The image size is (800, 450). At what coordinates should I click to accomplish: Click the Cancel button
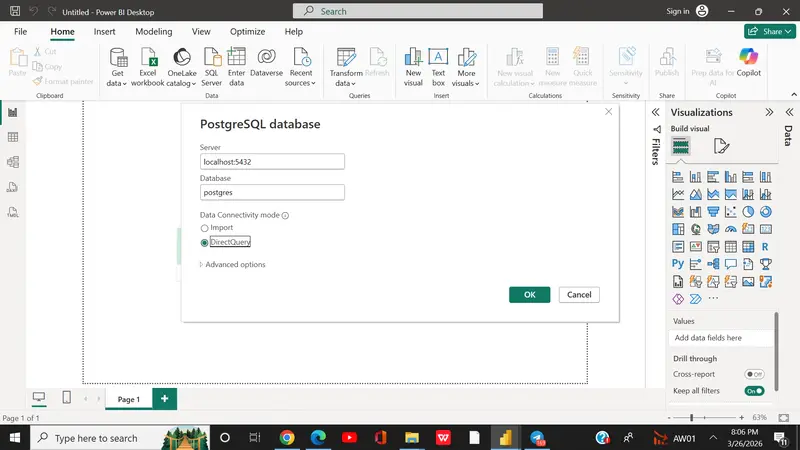[579, 294]
